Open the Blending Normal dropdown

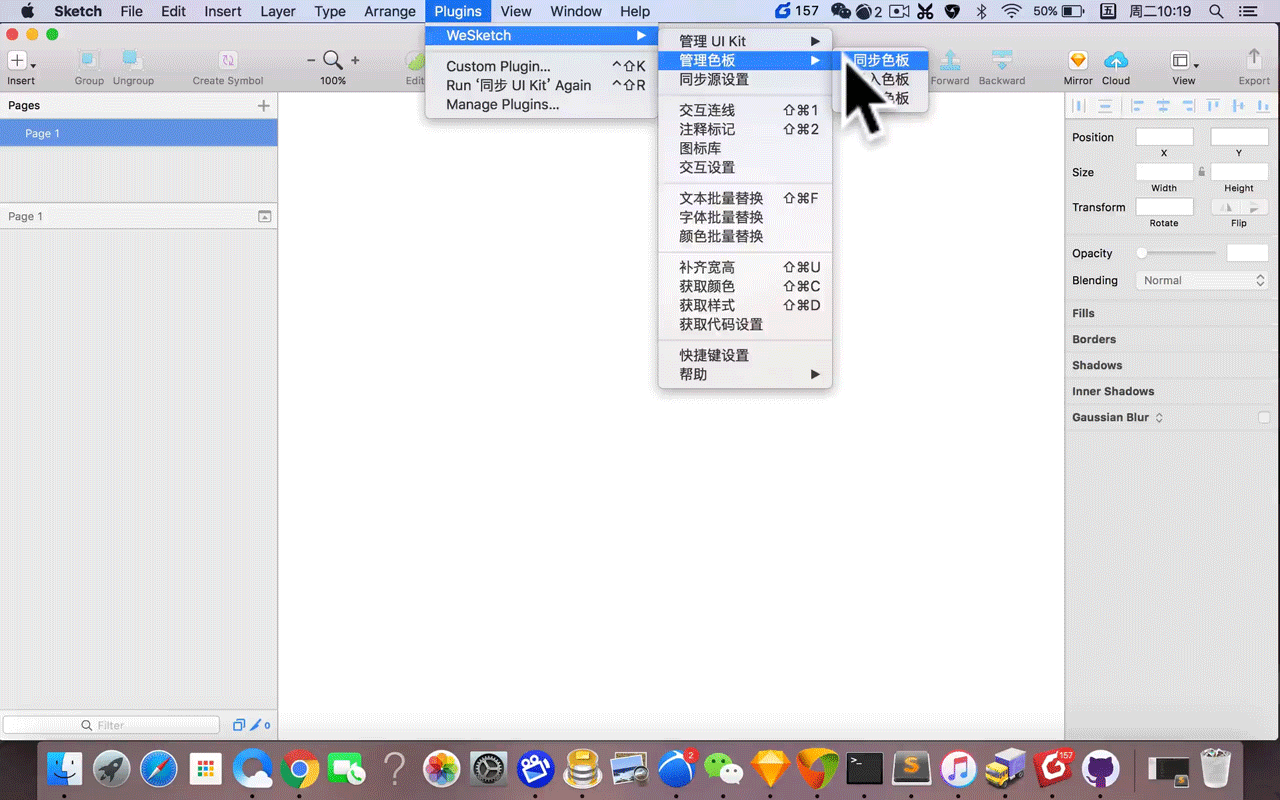pyautogui.click(x=1202, y=280)
